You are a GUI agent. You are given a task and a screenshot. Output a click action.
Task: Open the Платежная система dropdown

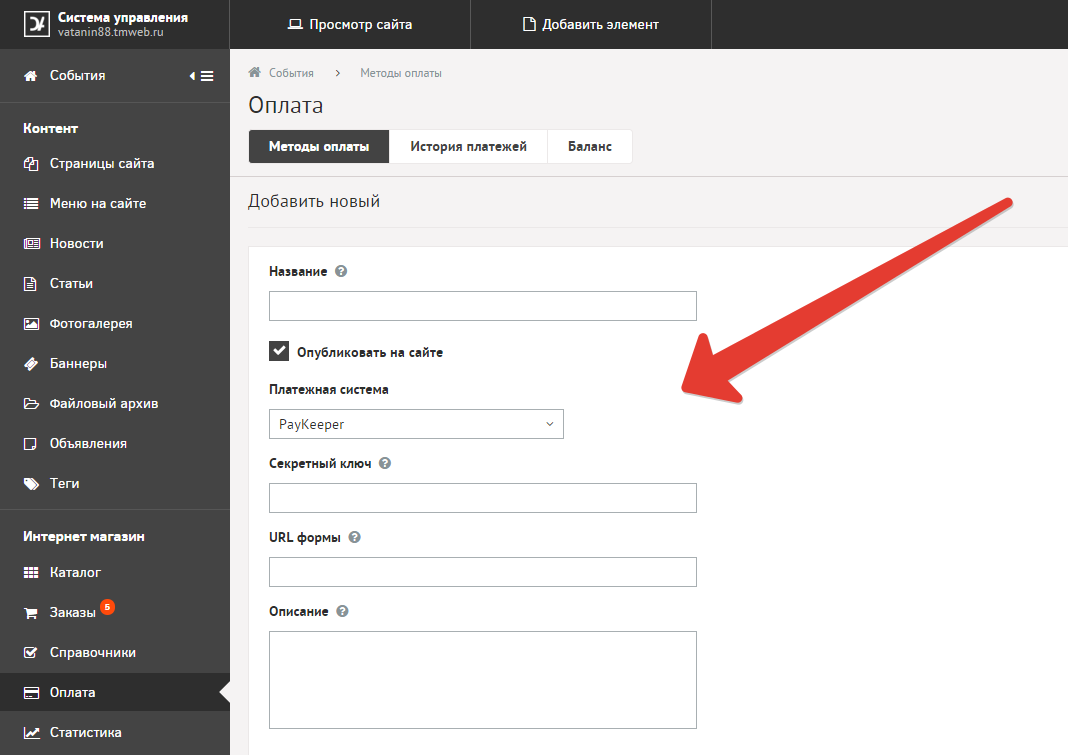point(416,424)
